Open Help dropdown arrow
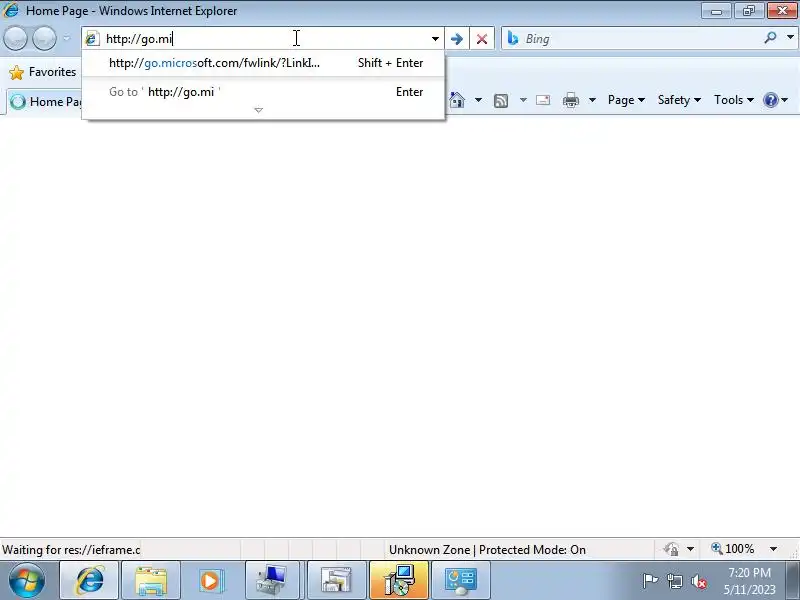 (x=785, y=100)
